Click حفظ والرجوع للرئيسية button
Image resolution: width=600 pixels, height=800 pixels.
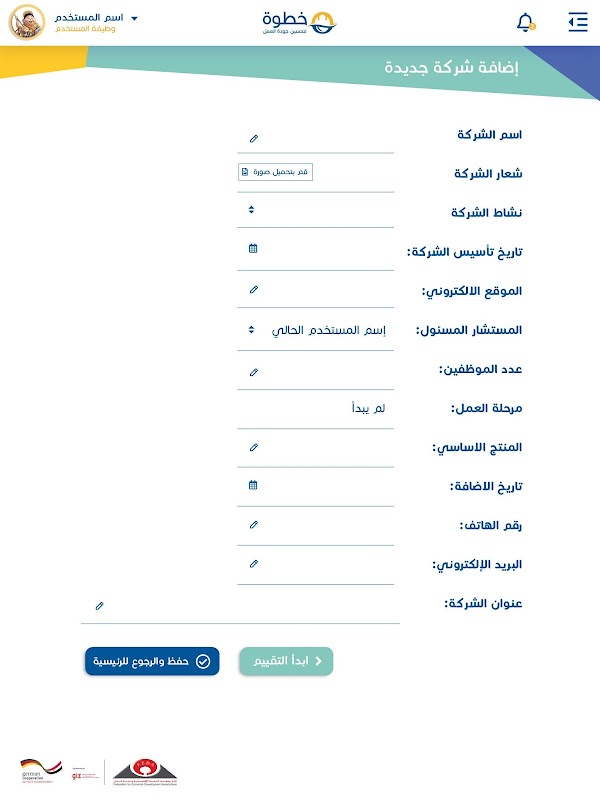tap(152, 661)
